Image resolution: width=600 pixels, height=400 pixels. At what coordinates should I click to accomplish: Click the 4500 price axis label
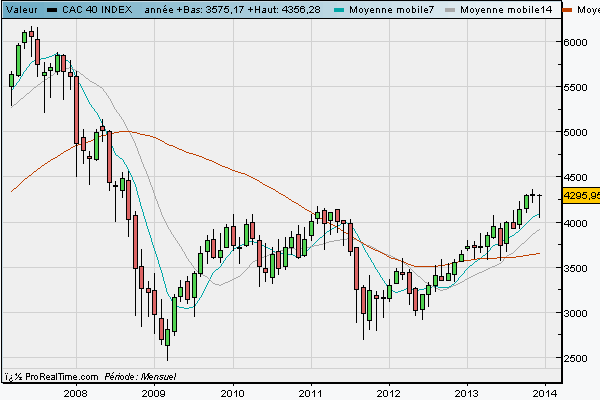point(576,178)
